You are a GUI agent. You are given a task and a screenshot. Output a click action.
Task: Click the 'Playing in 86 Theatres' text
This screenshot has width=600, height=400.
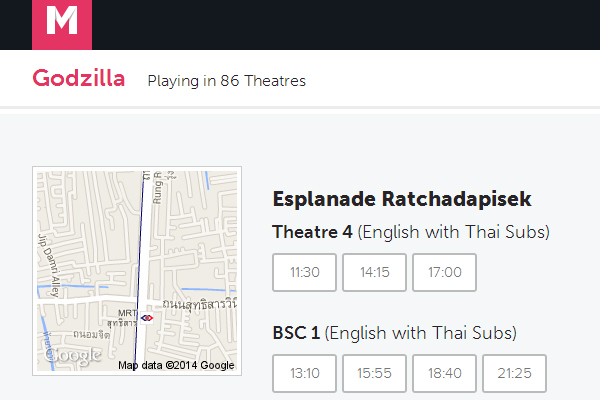(226, 80)
